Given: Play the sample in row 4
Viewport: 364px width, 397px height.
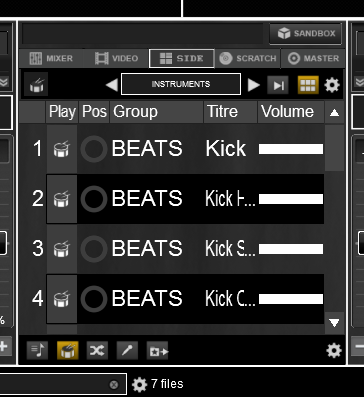Looking at the screenshot, I should pos(62,299).
